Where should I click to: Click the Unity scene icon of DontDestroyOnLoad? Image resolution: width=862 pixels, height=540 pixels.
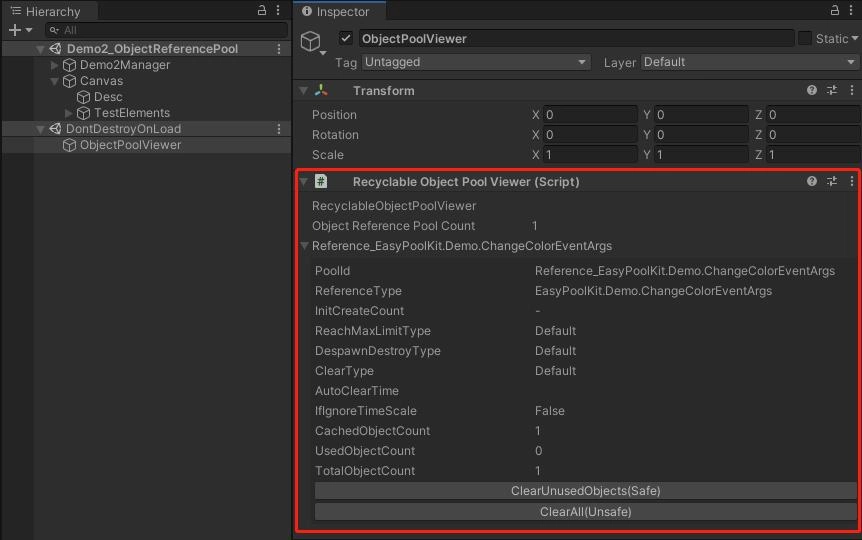pos(55,129)
